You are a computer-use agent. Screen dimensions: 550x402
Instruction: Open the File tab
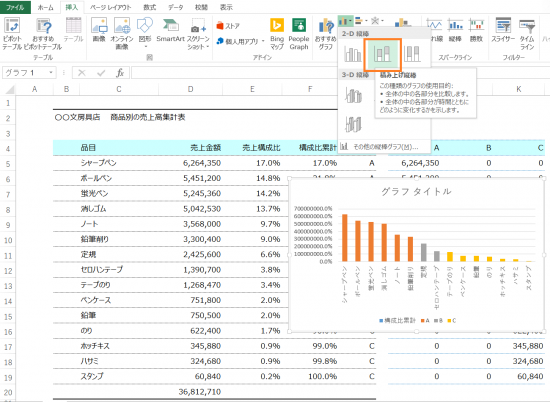coord(15,7)
